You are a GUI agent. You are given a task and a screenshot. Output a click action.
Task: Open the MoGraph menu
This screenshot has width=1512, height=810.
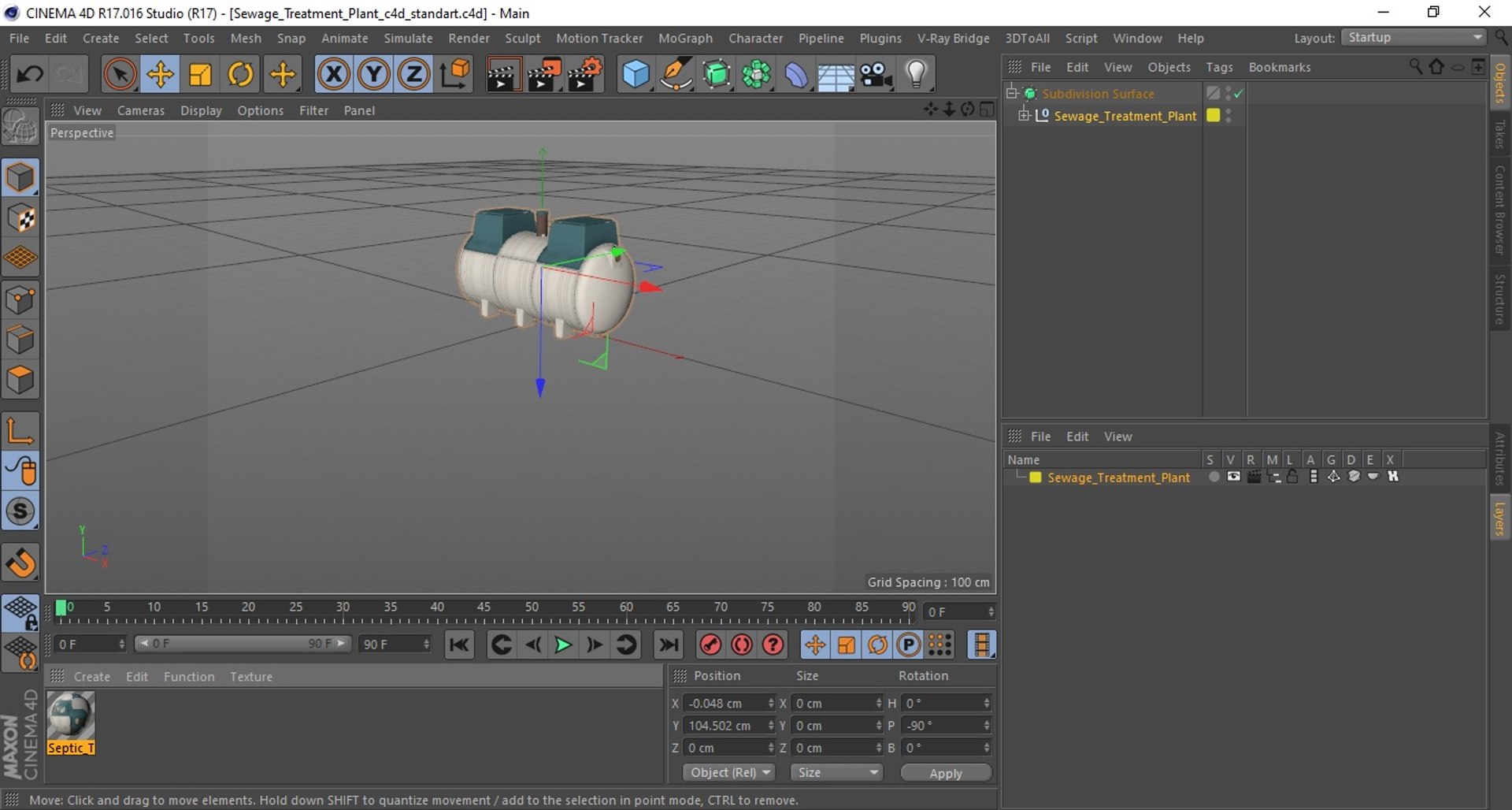coord(685,38)
